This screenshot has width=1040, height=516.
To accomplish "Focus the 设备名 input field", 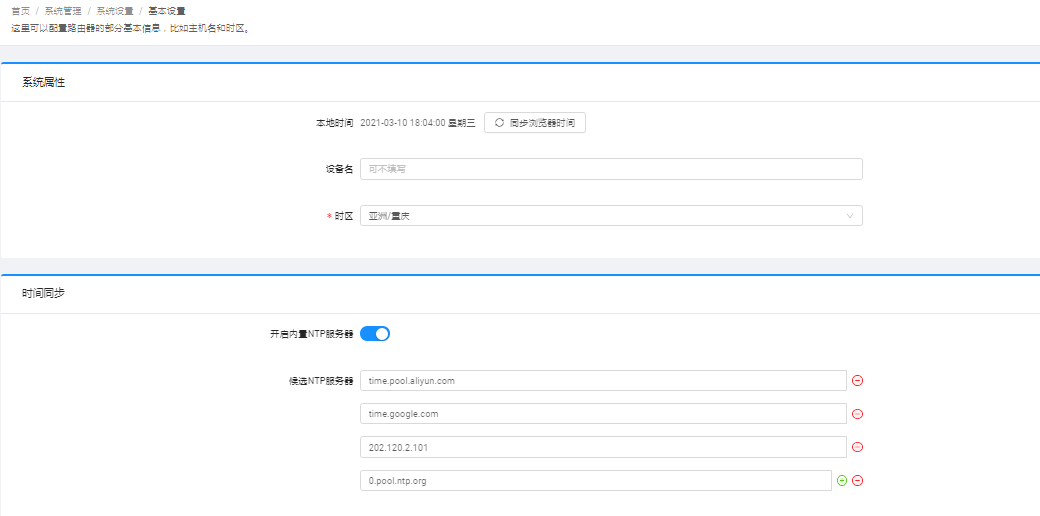I will (610, 169).
